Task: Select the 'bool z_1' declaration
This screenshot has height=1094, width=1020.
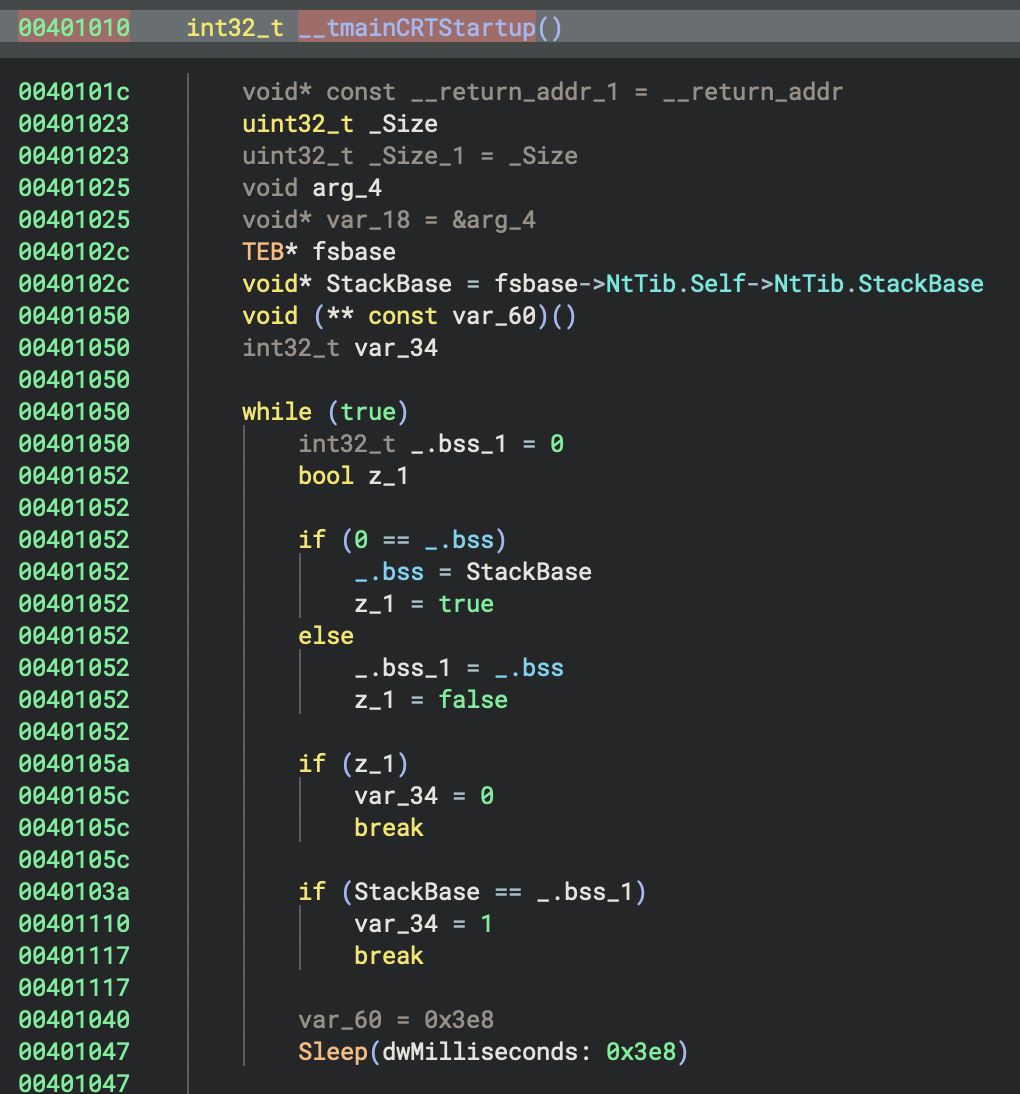Action: pos(353,476)
